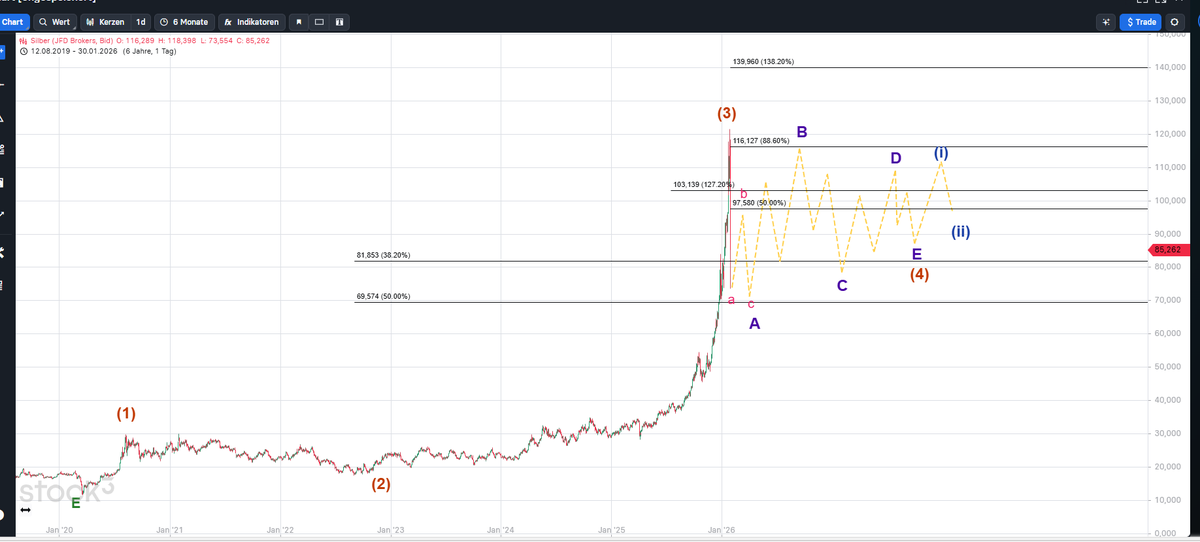Click the candlestick icon before Silber title
The image size is (1200, 542).
(23, 41)
